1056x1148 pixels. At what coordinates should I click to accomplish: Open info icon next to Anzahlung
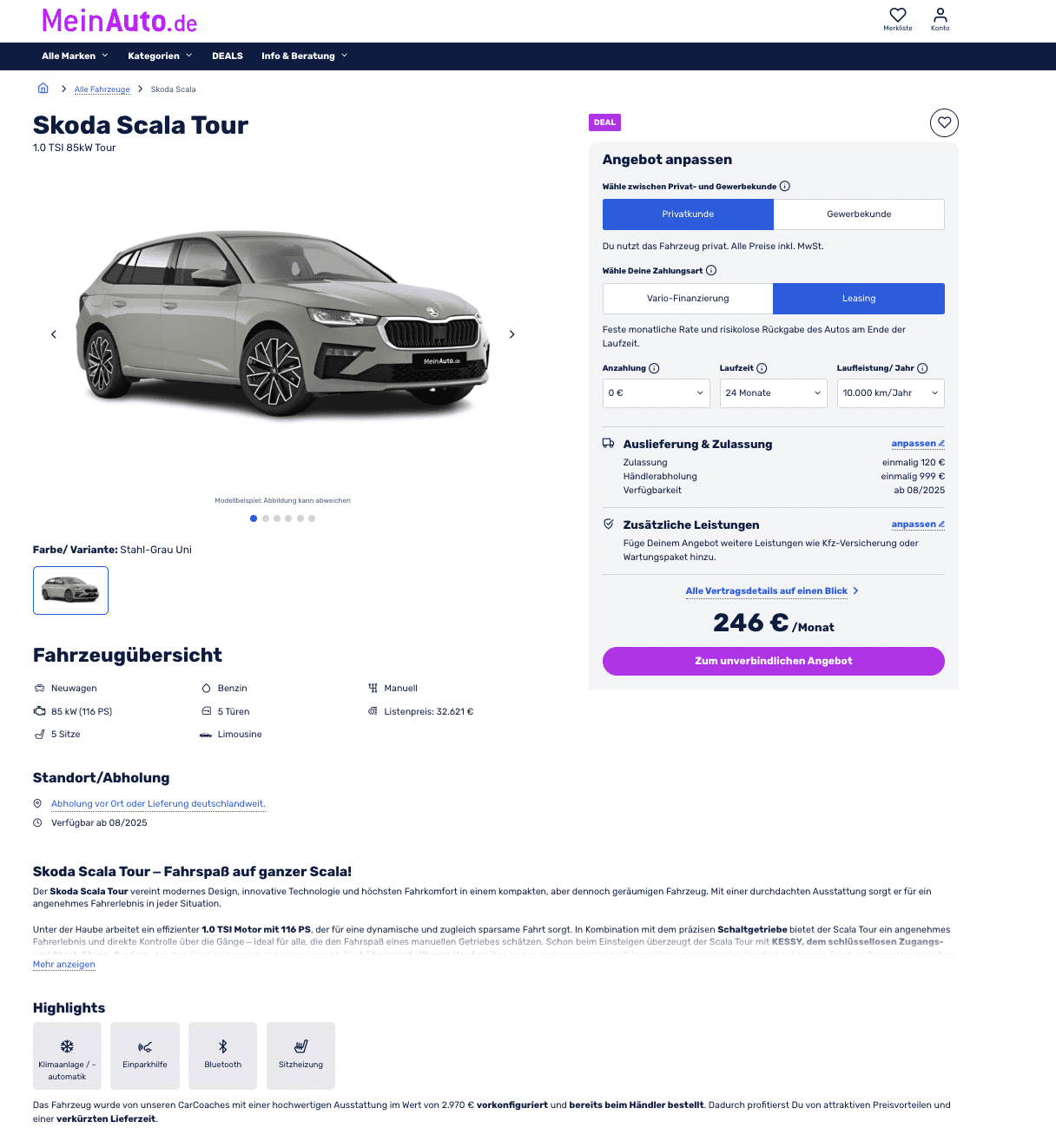[655, 368]
